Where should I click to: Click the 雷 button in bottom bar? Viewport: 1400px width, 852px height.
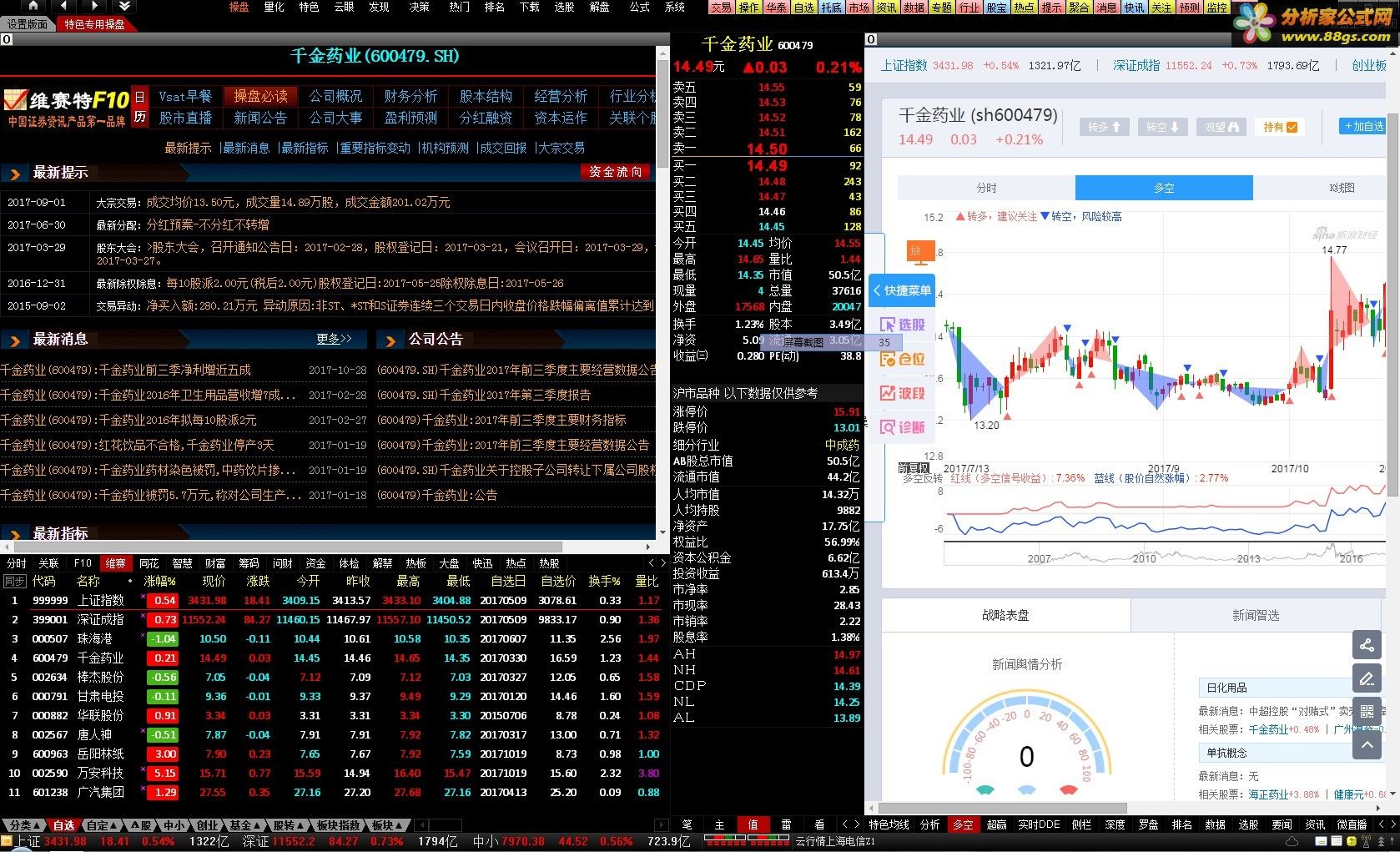point(786,824)
